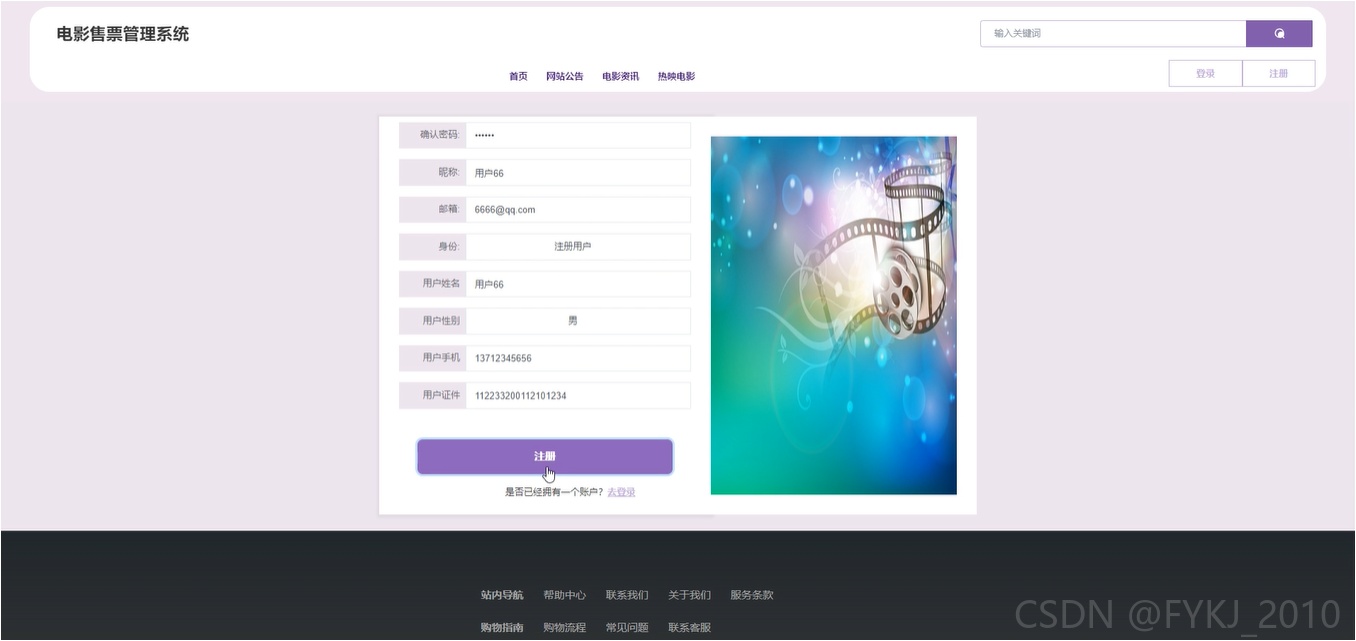Open 联系客服 in the footer
The width and height of the screenshot is (1356, 641).
(689, 628)
